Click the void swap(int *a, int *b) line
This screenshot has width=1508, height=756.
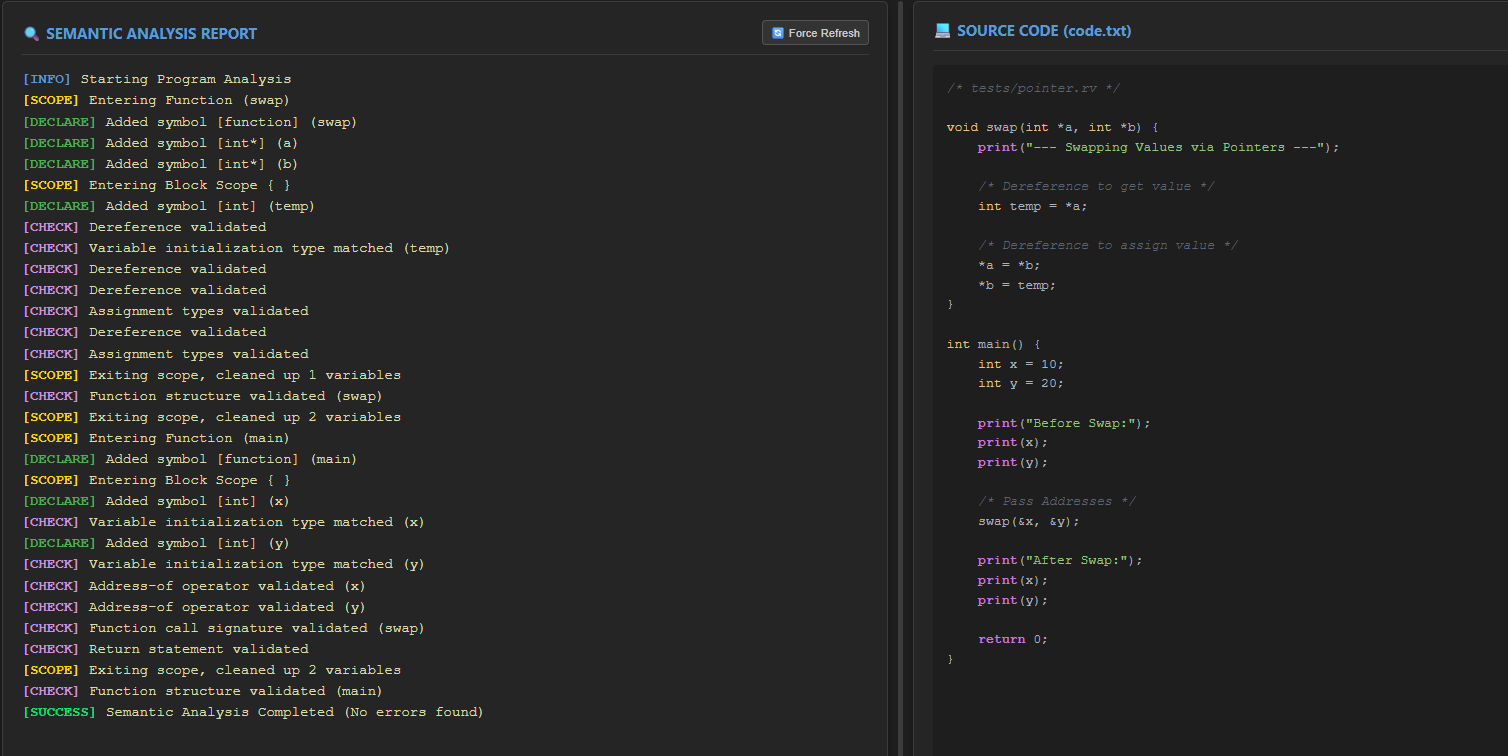(1052, 127)
